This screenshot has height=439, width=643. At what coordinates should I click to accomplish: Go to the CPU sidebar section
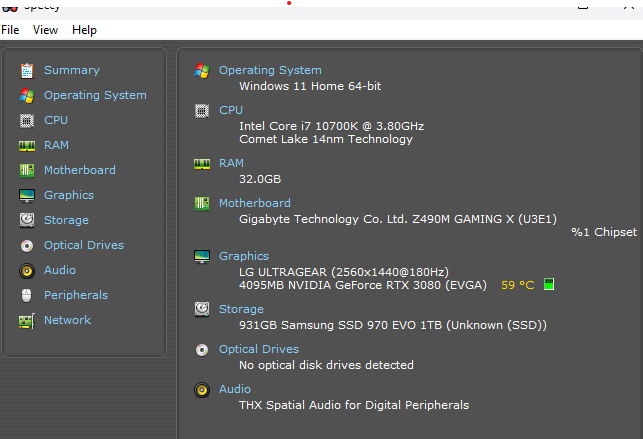(x=56, y=120)
